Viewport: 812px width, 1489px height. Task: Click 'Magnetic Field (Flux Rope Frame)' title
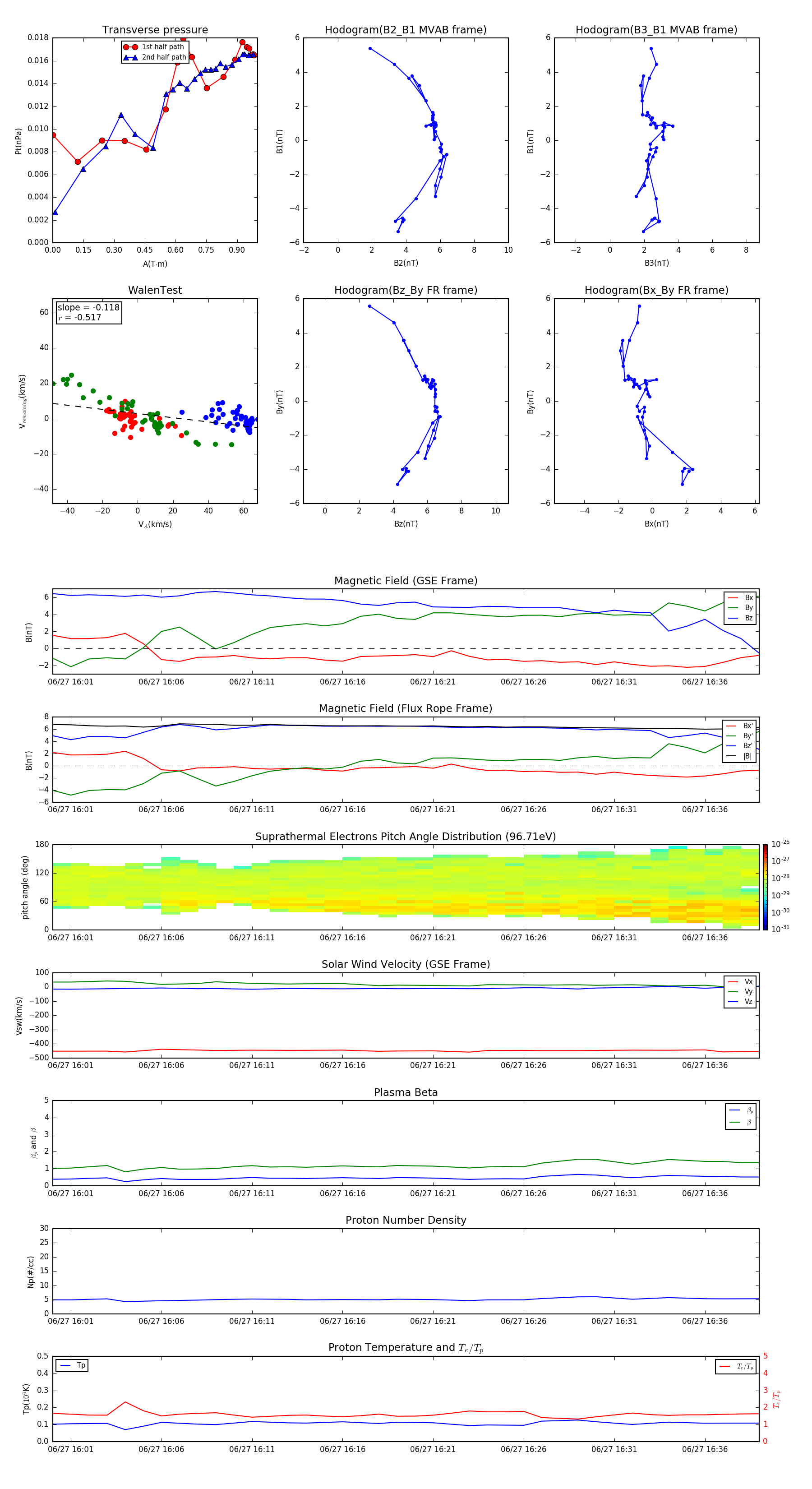point(406,709)
